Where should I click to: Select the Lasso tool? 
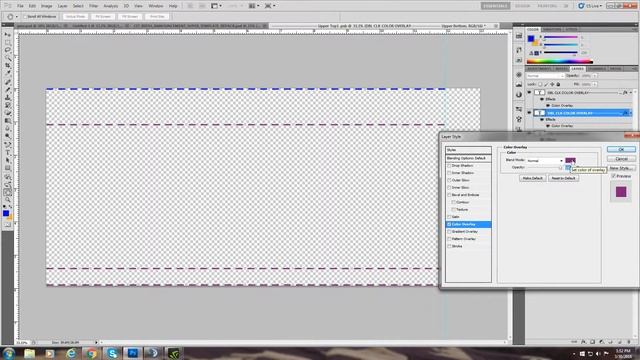[8, 50]
